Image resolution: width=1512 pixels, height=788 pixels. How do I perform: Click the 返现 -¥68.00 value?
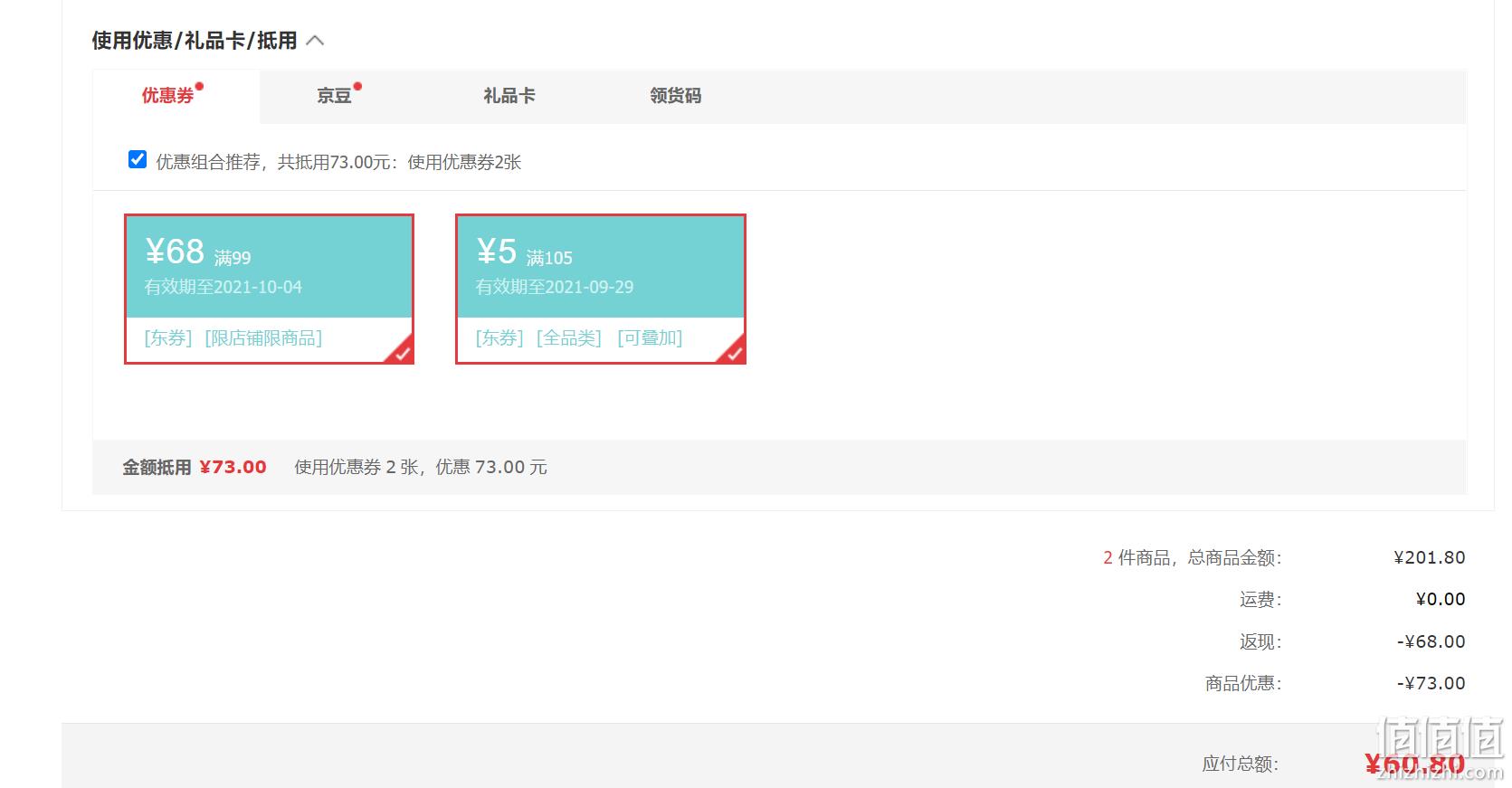pyautogui.click(x=1431, y=642)
